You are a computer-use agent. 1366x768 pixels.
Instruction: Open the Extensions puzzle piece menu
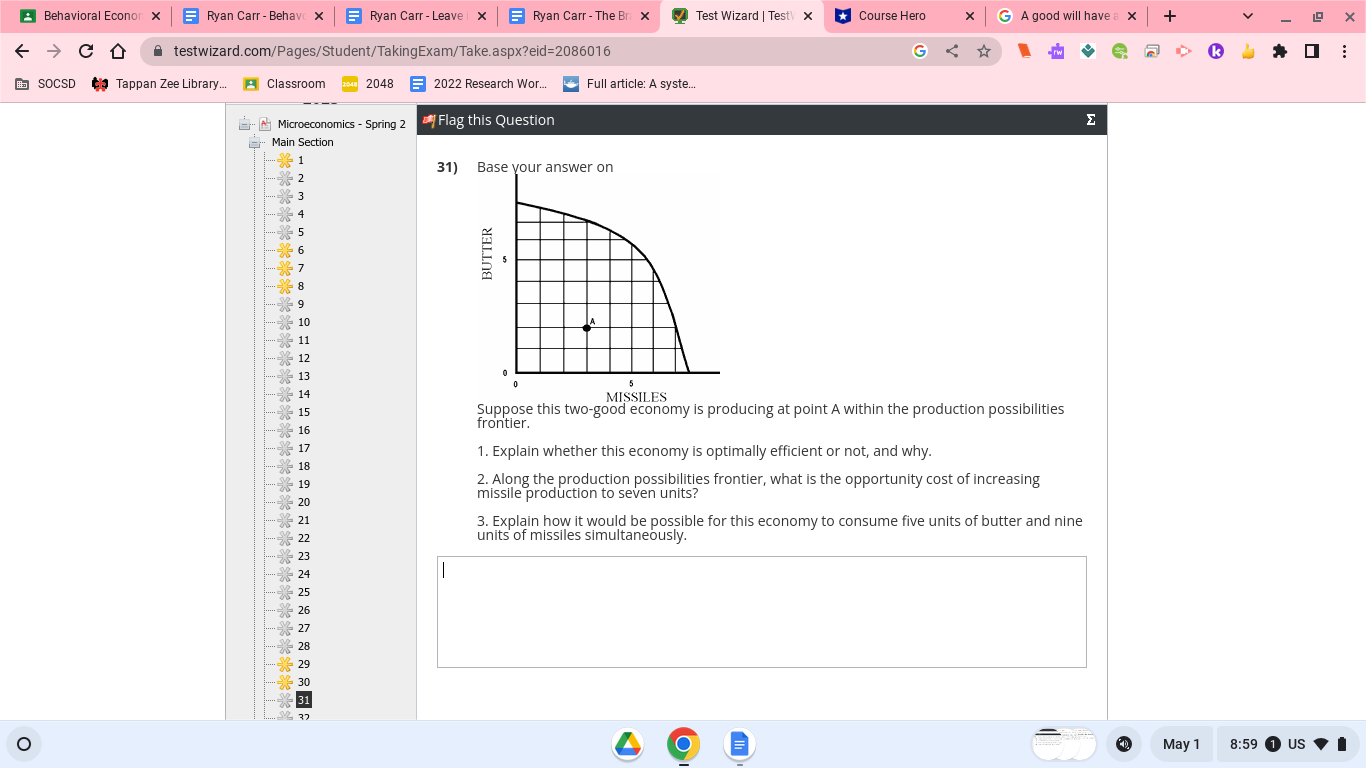click(x=1280, y=51)
